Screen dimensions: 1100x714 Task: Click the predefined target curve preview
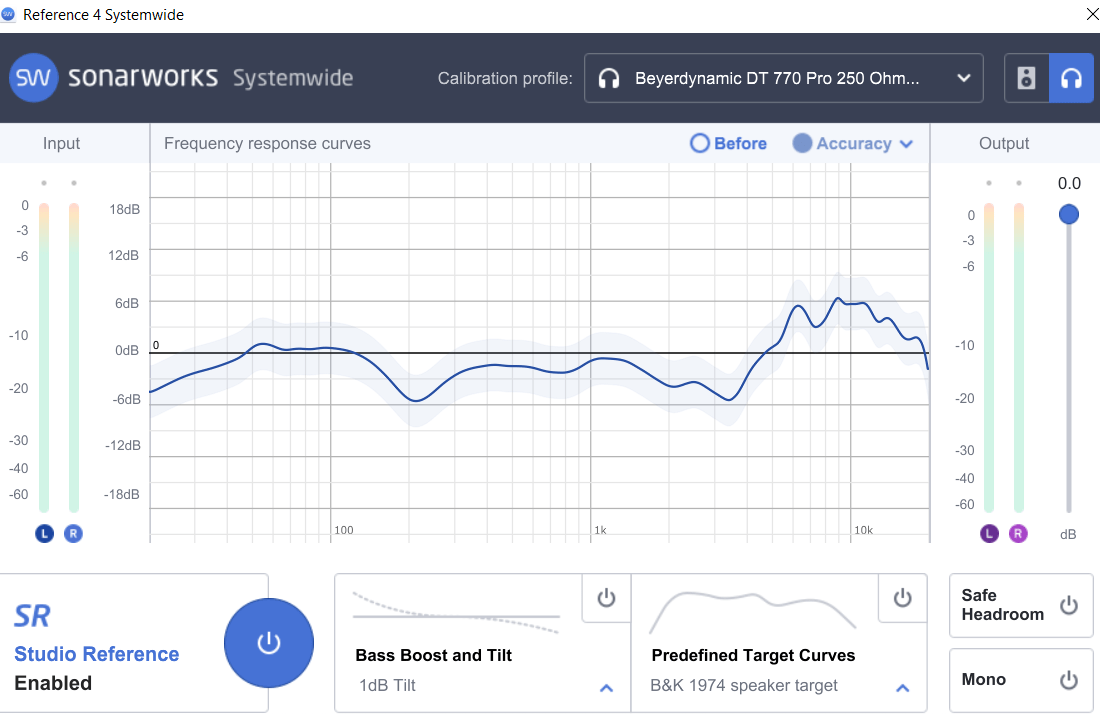pyautogui.click(x=752, y=612)
